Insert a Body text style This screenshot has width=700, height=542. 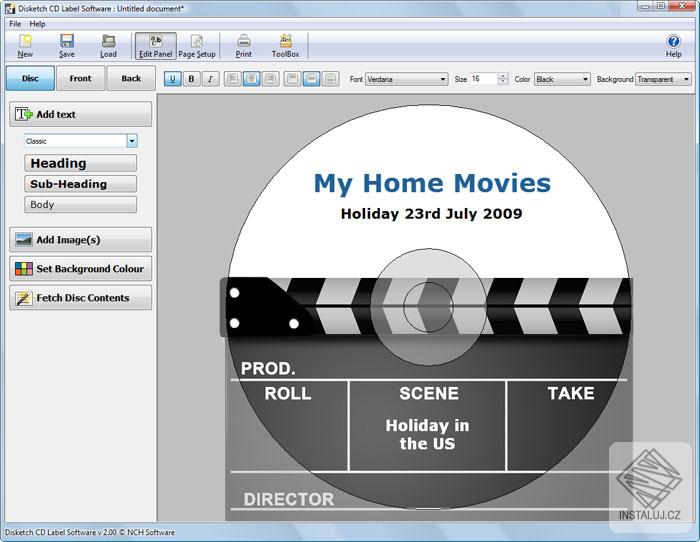pyautogui.click(x=80, y=204)
